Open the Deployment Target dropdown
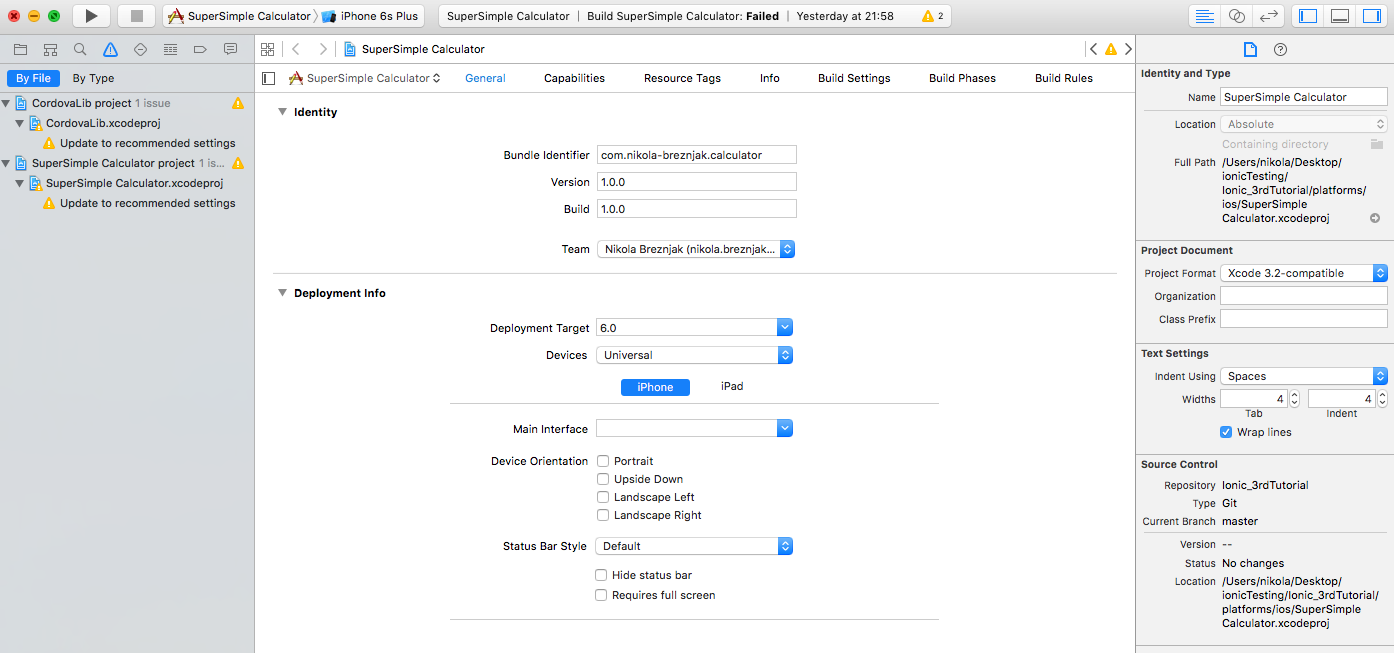 [785, 328]
